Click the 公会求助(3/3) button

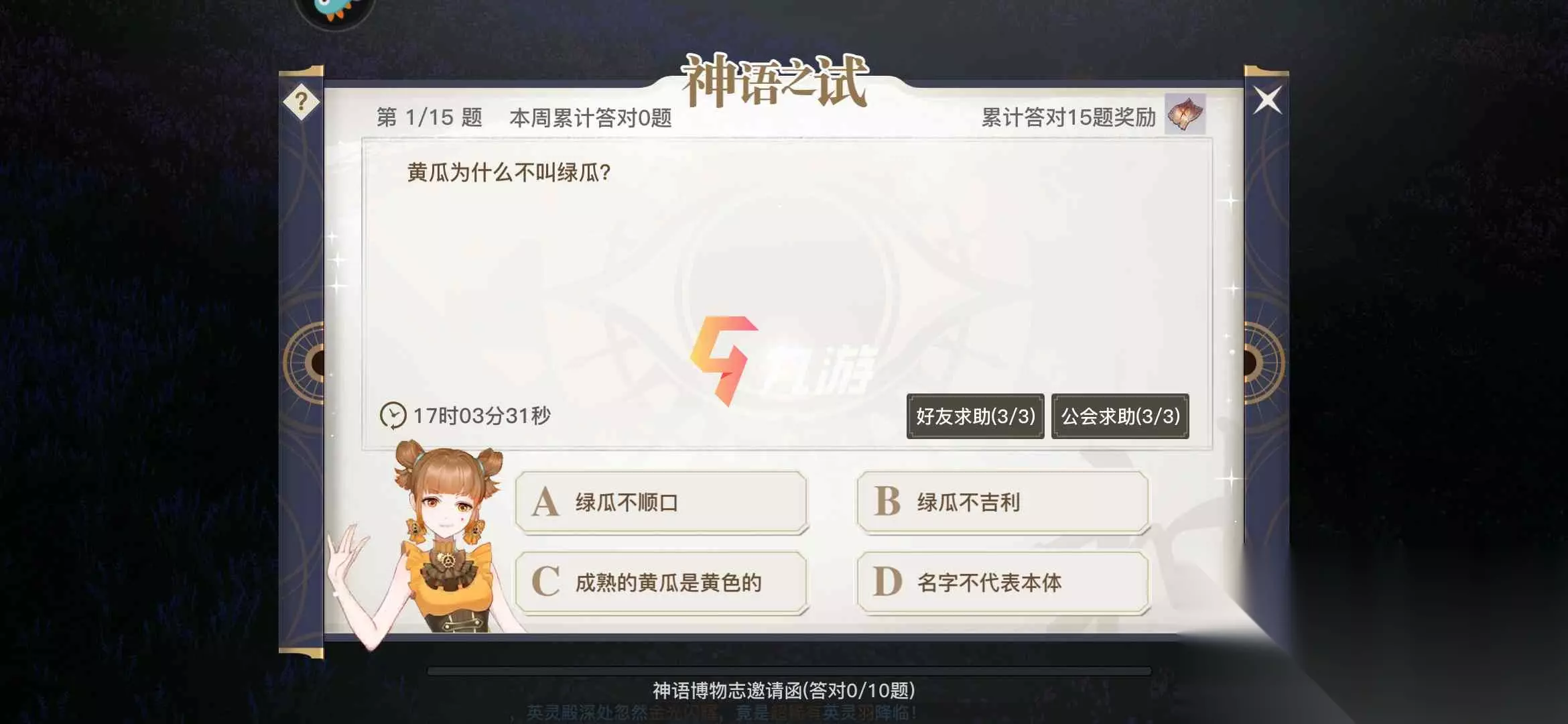[x=1120, y=416]
